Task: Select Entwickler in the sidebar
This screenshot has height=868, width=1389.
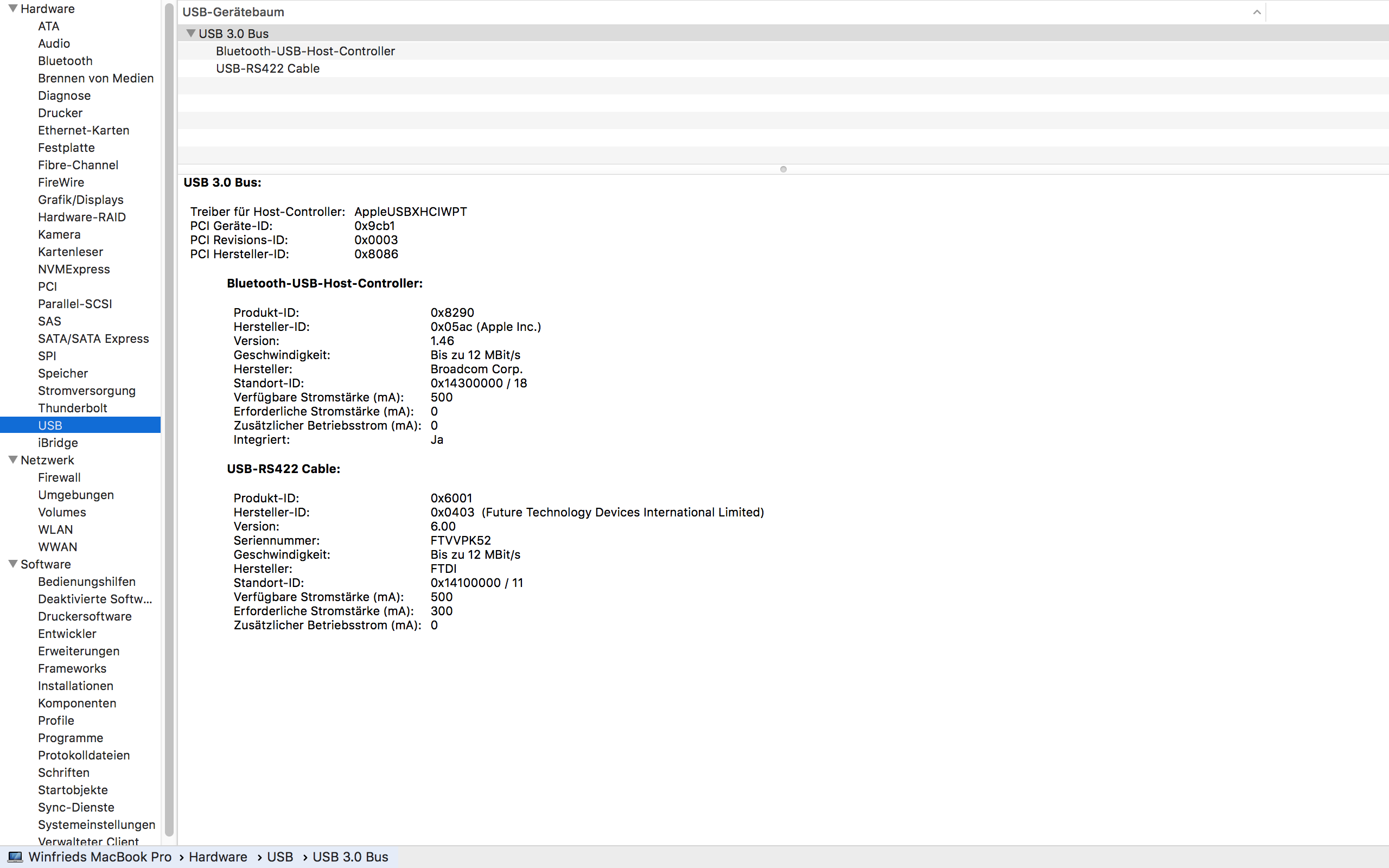Action: click(67, 634)
